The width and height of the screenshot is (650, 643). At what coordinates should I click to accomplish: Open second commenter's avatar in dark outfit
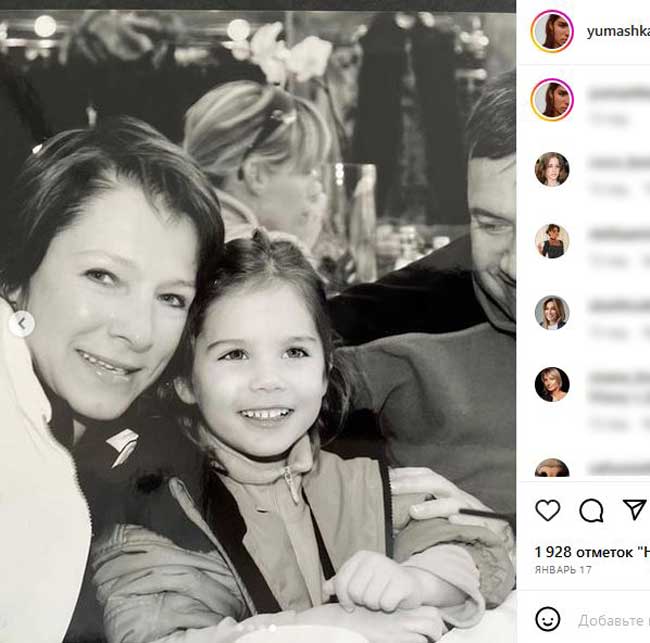click(x=551, y=241)
